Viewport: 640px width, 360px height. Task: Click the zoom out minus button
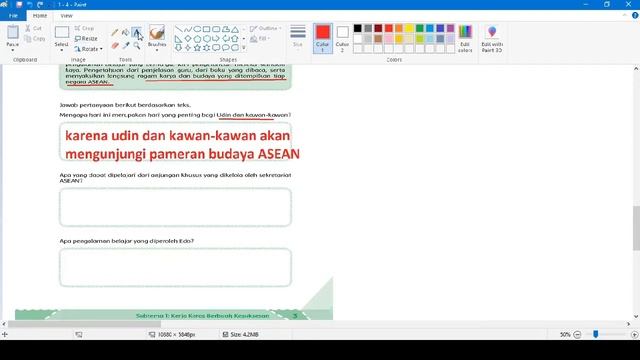pos(577,334)
